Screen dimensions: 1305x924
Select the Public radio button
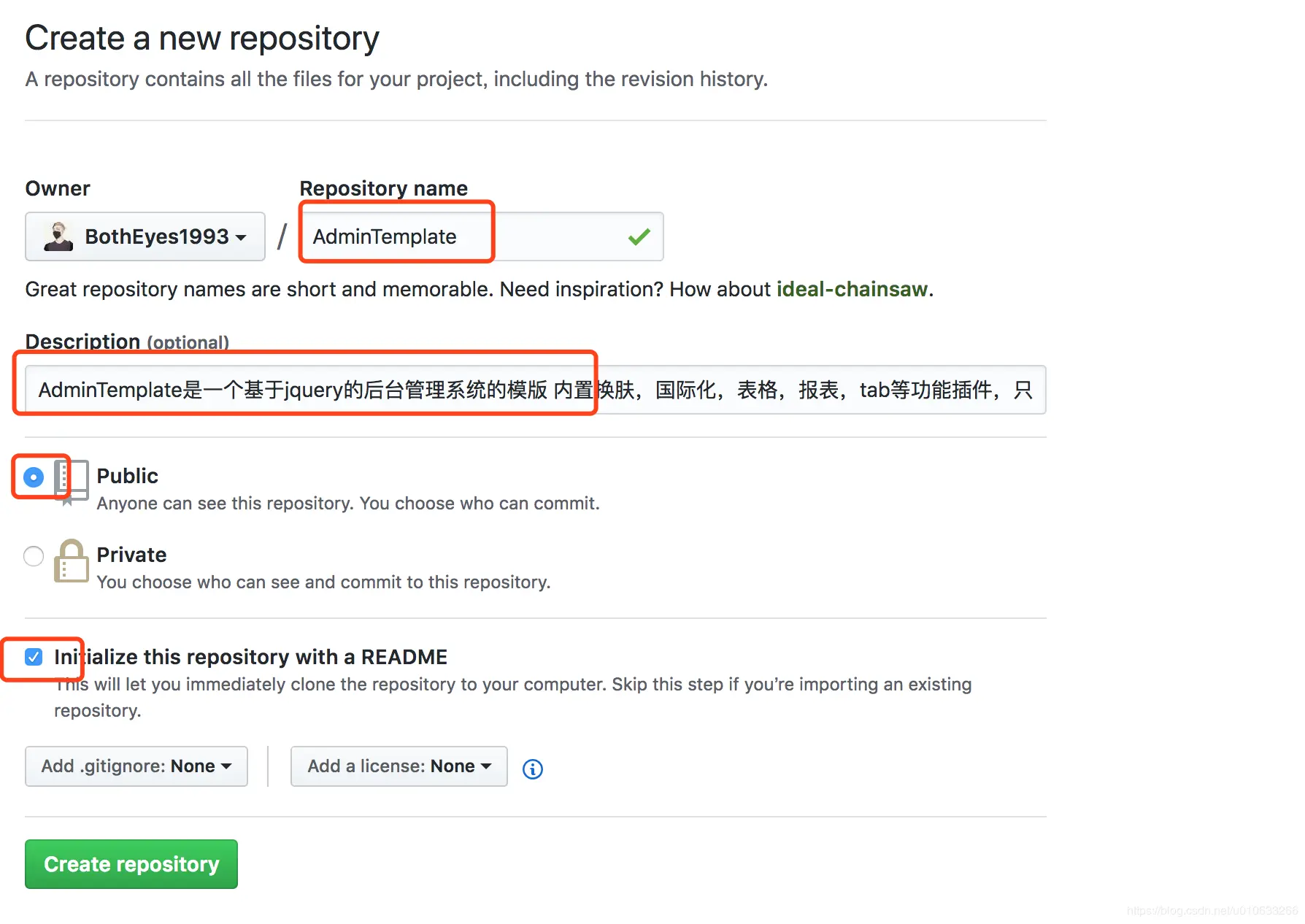[x=34, y=477]
